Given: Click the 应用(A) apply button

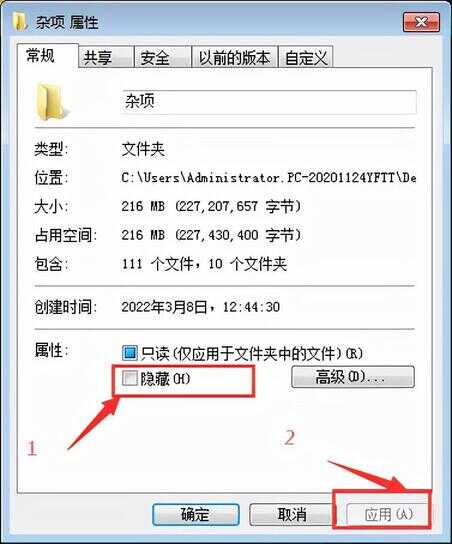Looking at the screenshot, I should tap(388, 514).
